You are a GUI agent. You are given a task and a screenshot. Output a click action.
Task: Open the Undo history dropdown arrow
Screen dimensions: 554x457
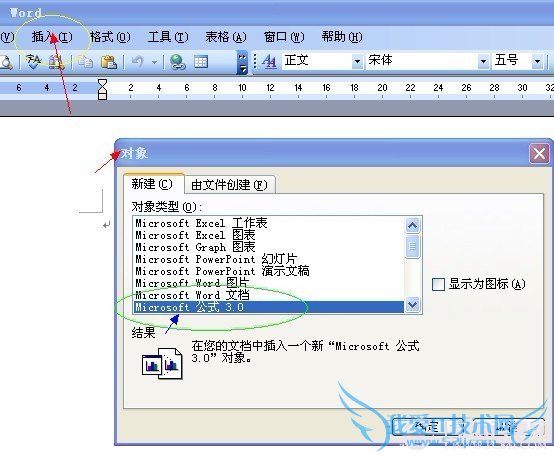tap(154, 62)
